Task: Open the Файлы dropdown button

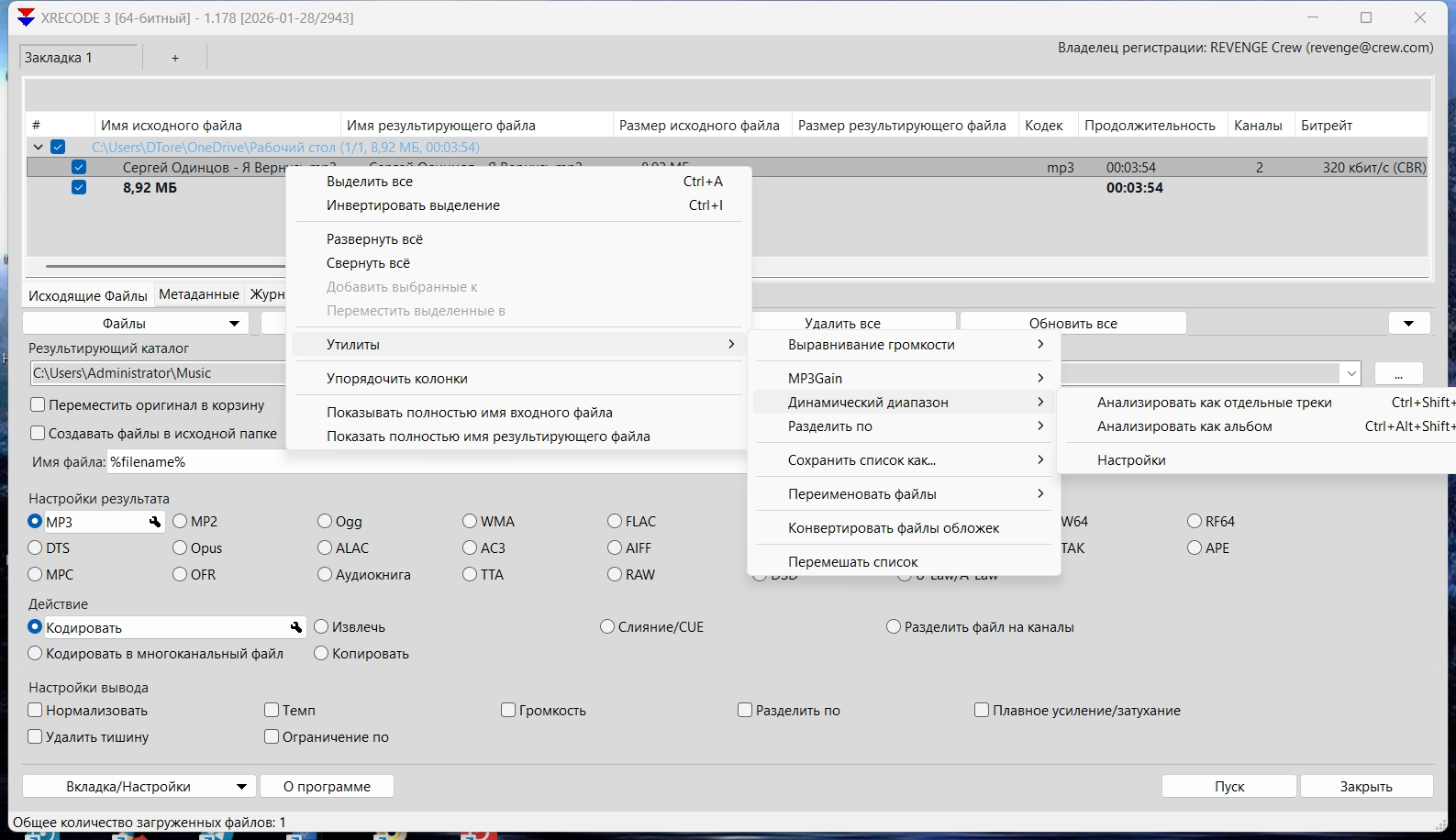Action: tap(136, 323)
